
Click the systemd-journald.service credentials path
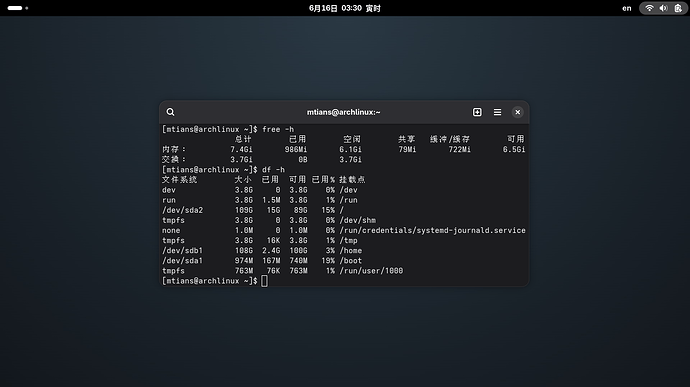tap(432, 230)
